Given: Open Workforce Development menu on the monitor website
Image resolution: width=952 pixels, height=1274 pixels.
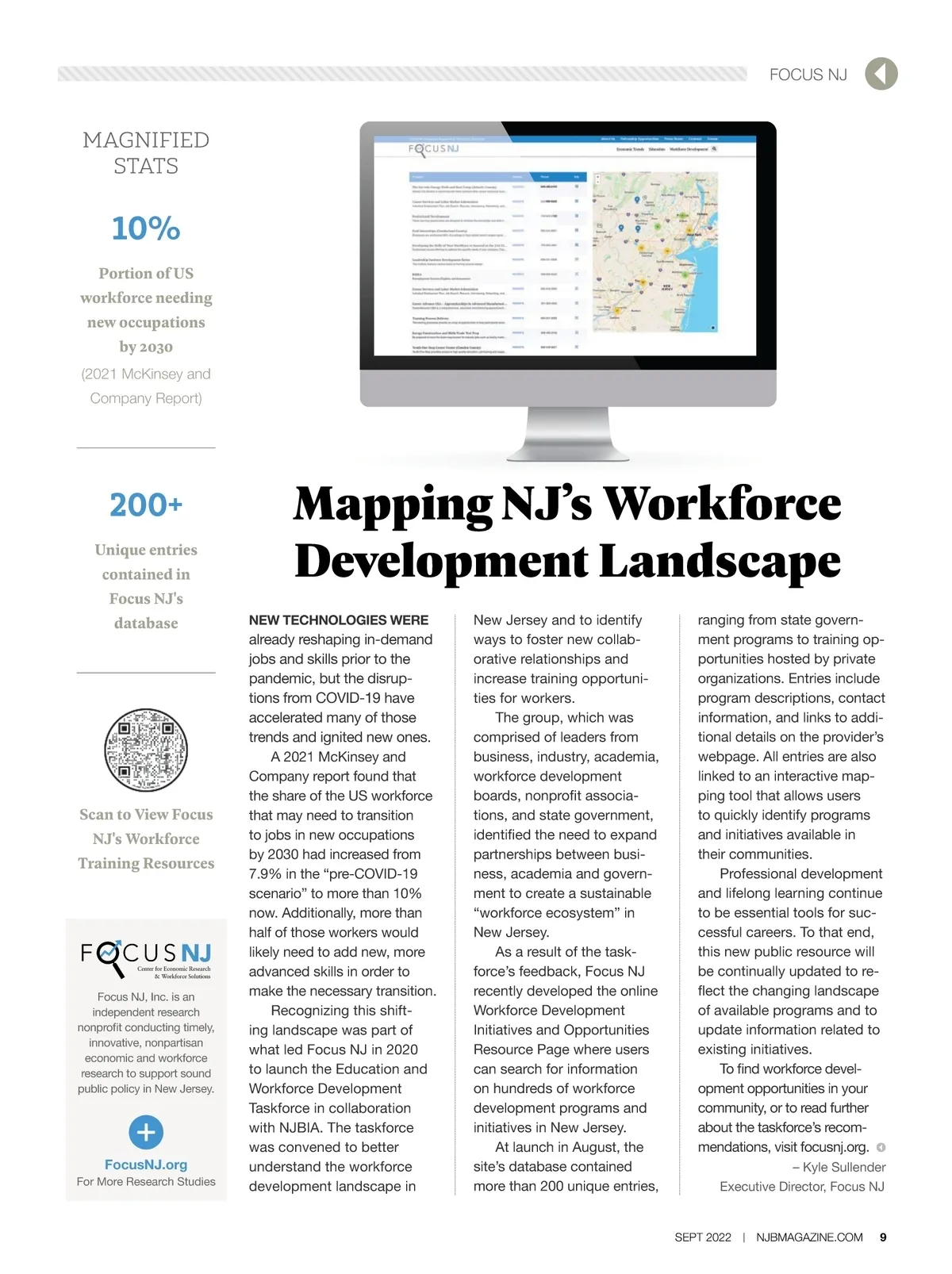Looking at the screenshot, I should (689, 149).
